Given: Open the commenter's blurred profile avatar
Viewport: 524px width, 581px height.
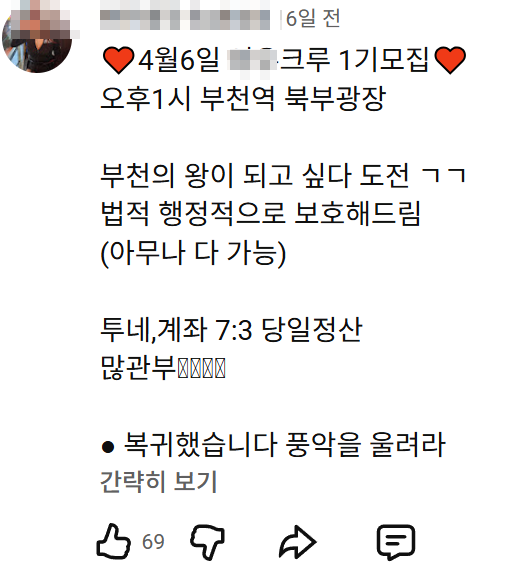Looking at the screenshot, I should (x=37, y=36).
